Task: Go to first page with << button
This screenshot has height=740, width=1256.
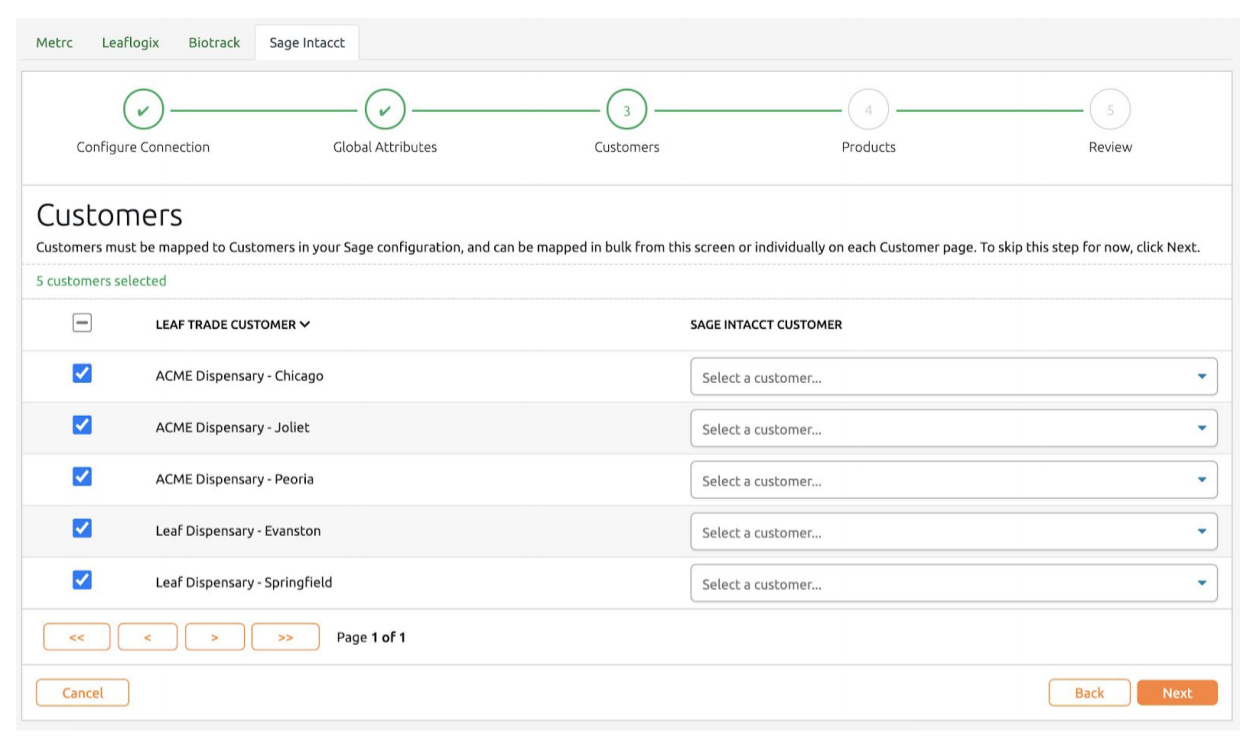Action: pyautogui.click(x=77, y=638)
